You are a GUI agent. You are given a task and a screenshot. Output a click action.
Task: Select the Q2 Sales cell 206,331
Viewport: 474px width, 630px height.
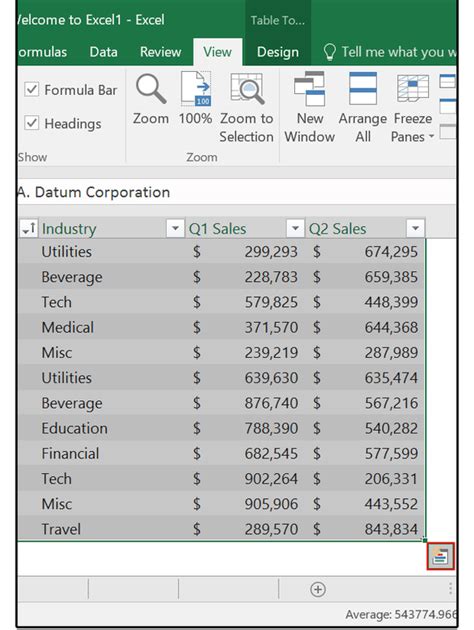(366, 479)
